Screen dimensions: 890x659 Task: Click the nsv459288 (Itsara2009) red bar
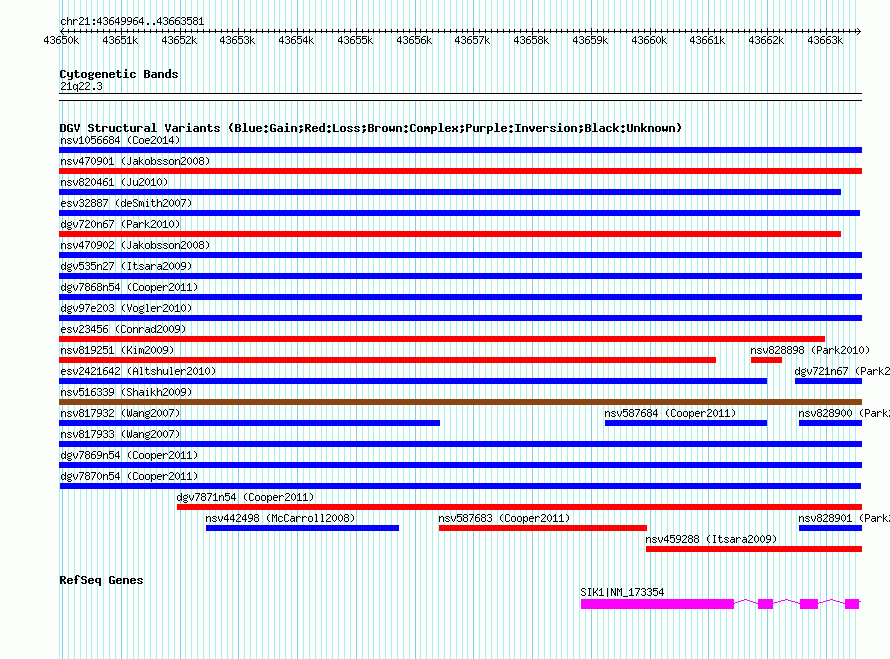coord(754,549)
